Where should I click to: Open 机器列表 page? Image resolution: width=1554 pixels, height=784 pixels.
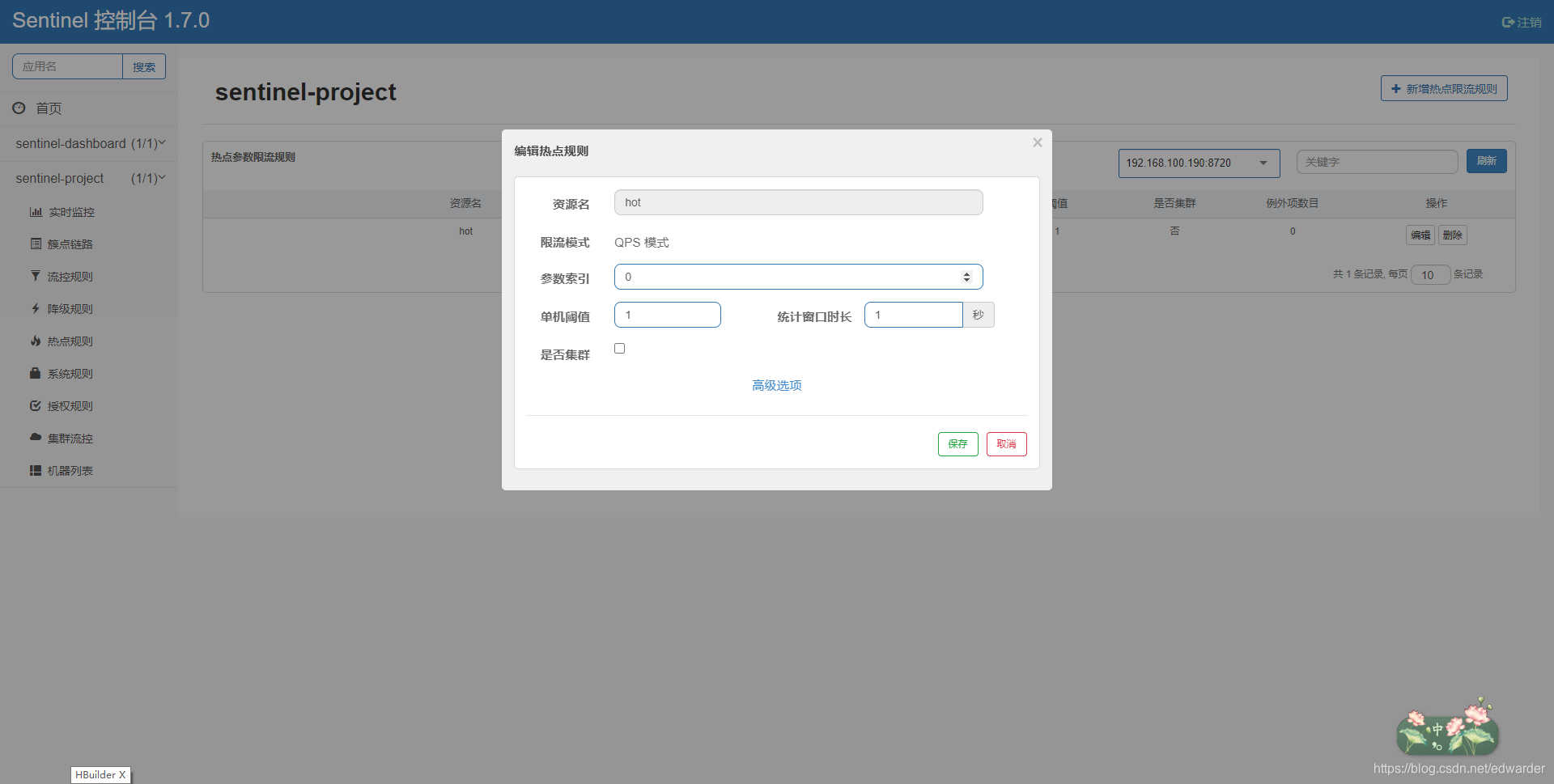click(70, 470)
